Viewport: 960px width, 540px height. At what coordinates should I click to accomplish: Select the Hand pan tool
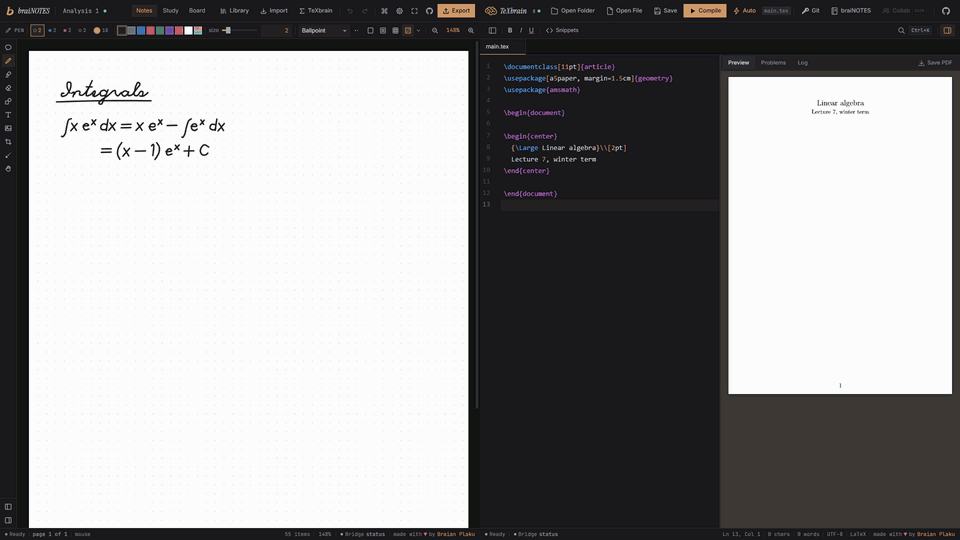(x=8, y=168)
